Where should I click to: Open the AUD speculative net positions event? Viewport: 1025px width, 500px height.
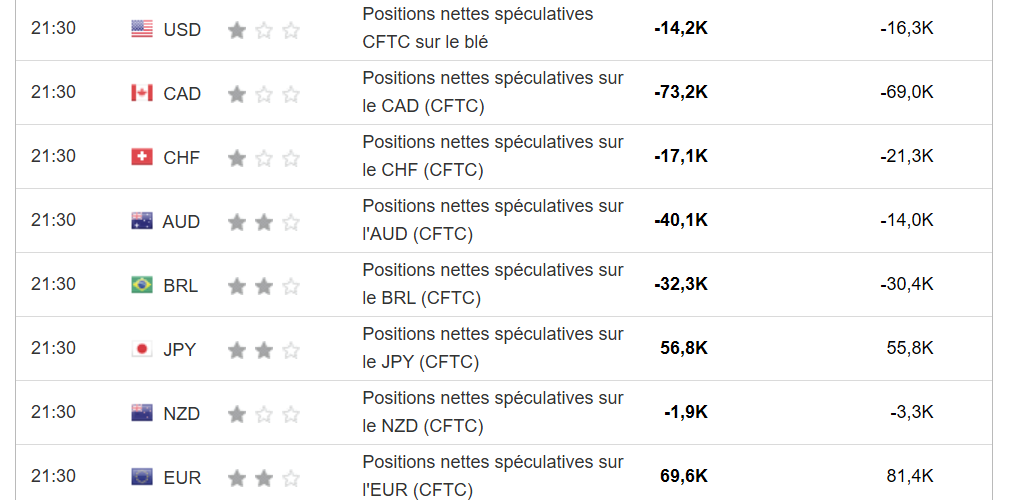pos(492,220)
